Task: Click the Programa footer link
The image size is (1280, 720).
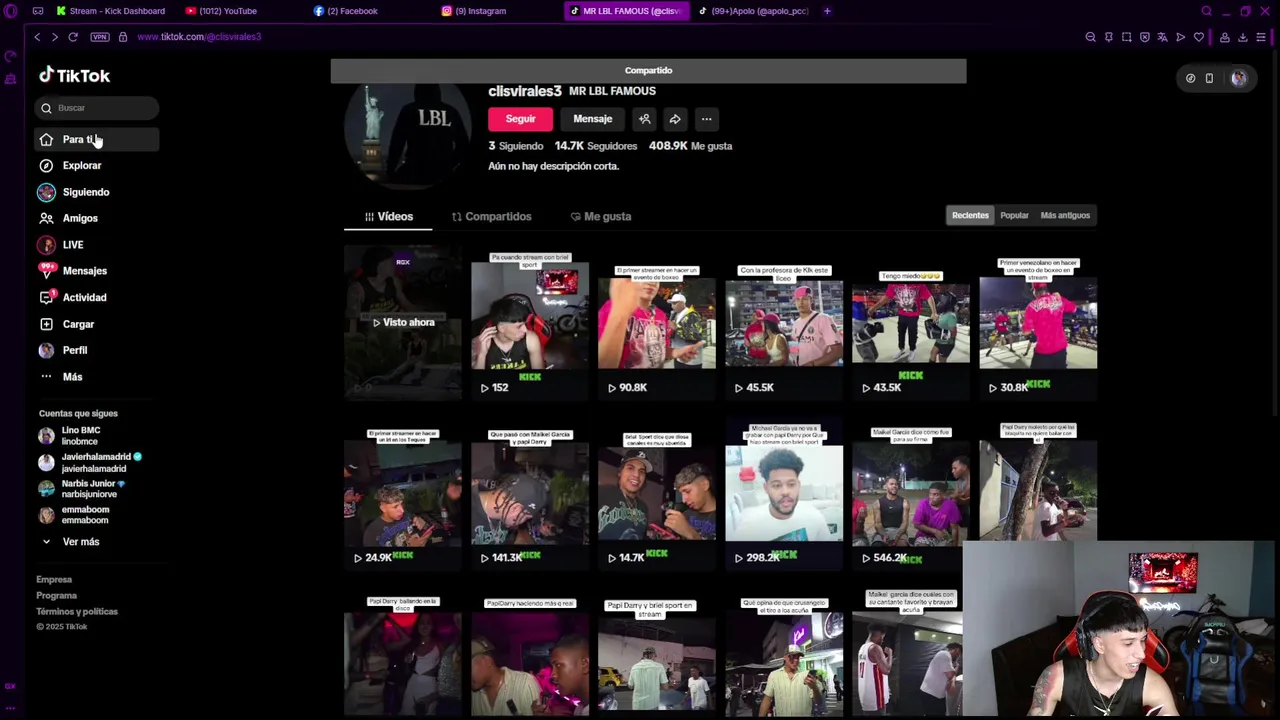Action: click(56, 595)
